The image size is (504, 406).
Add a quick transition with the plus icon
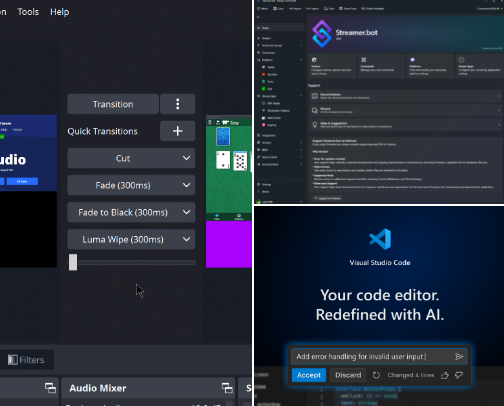[x=177, y=131]
